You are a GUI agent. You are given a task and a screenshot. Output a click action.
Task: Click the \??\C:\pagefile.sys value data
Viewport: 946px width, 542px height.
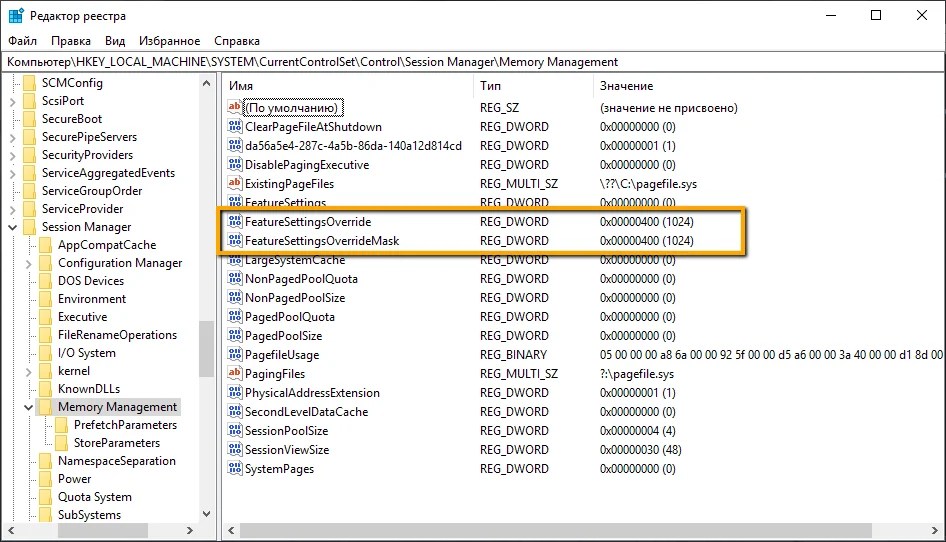648,183
